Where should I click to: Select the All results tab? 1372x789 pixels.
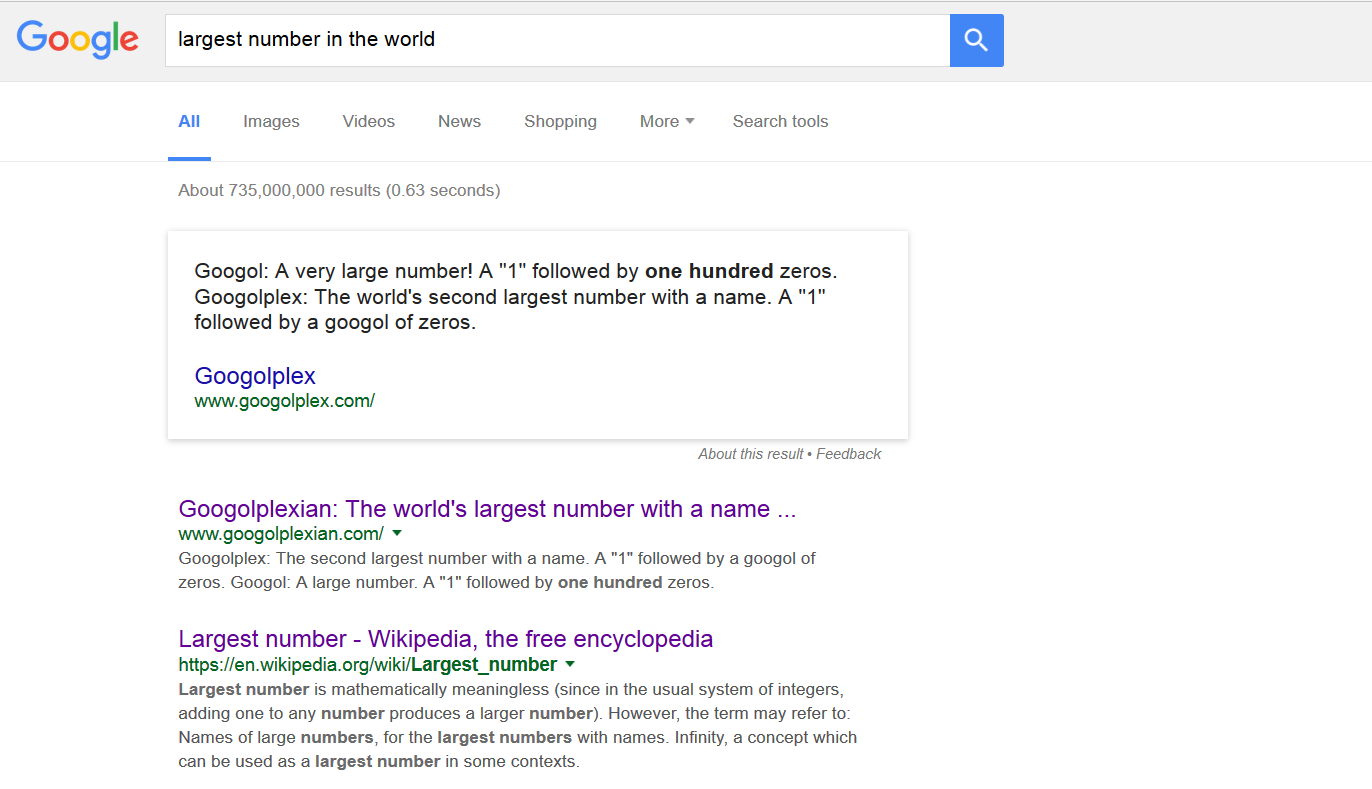pos(189,121)
